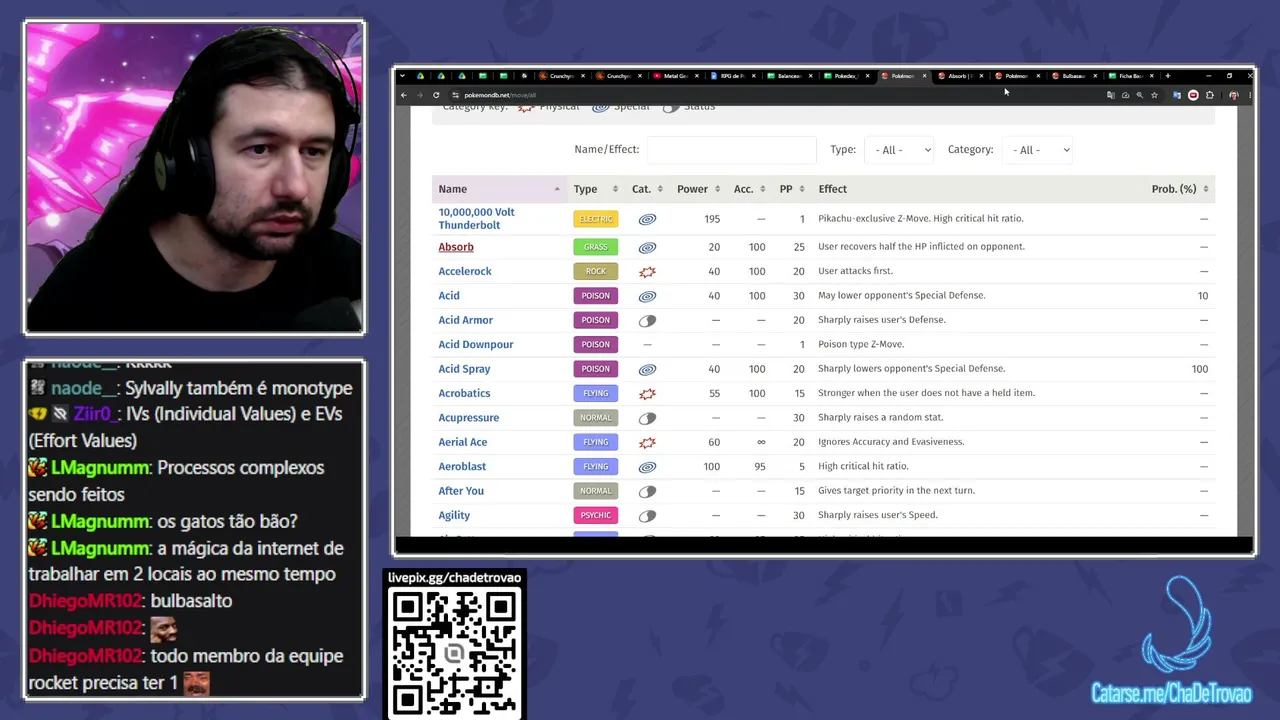Sort the table by PP column

(x=791, y=189)
